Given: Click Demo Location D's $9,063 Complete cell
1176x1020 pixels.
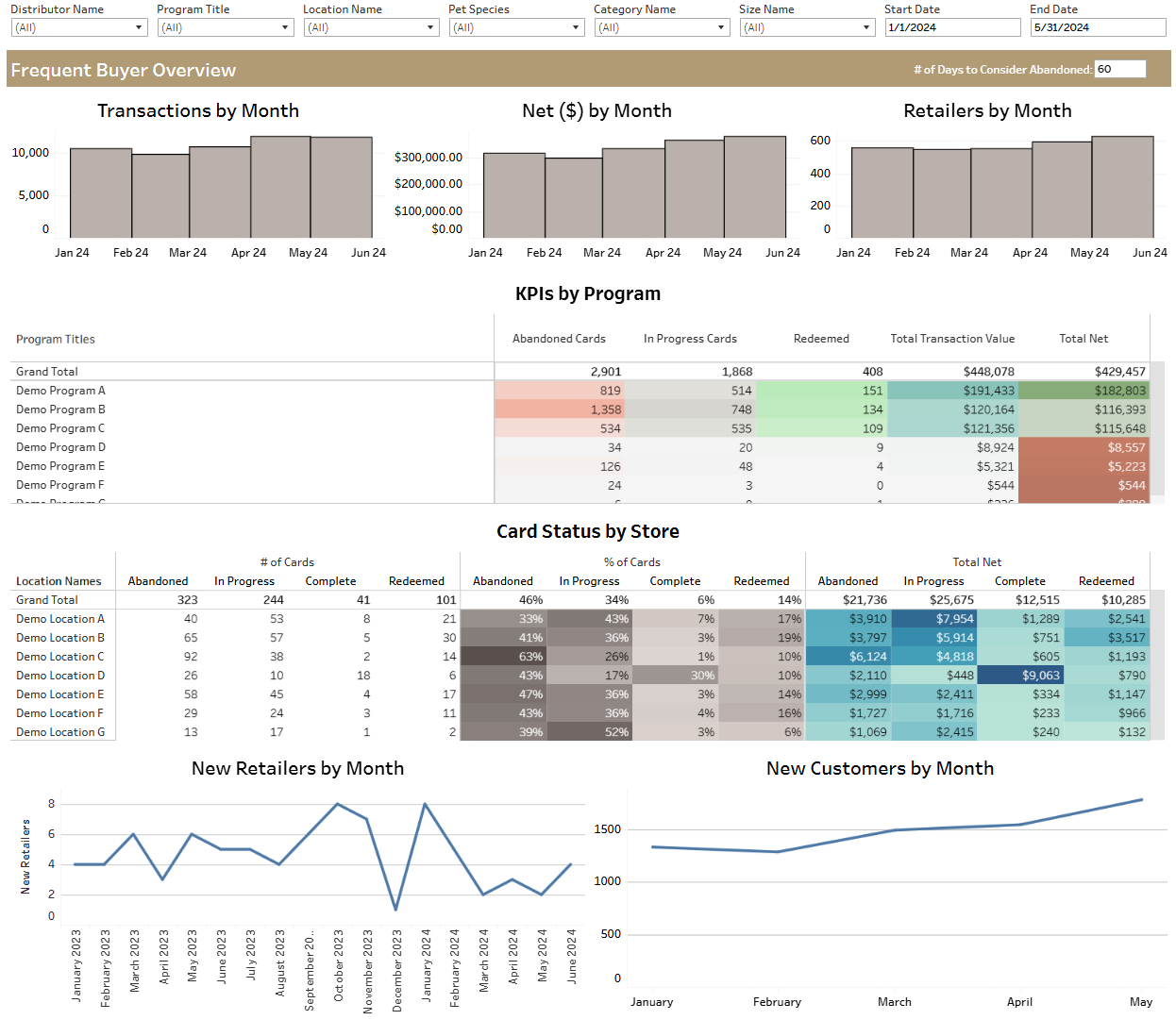Looking at the screenshot, I should click(x=1019, y=676).
